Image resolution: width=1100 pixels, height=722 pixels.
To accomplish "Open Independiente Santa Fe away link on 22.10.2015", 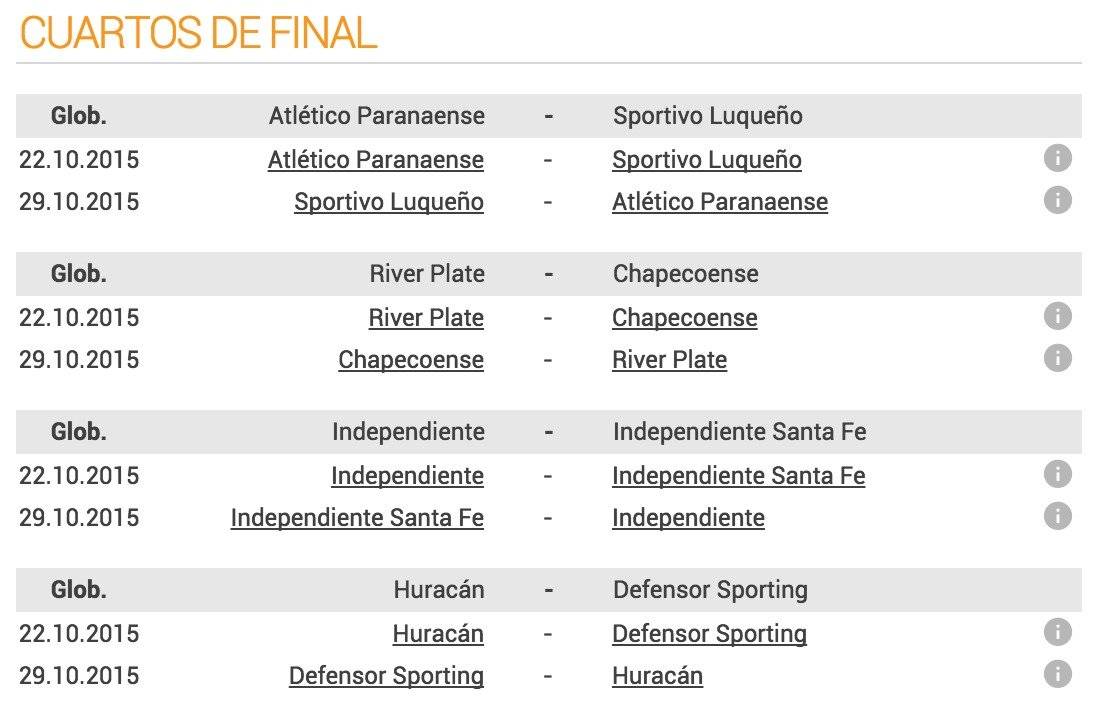I will tap(739, 476).
